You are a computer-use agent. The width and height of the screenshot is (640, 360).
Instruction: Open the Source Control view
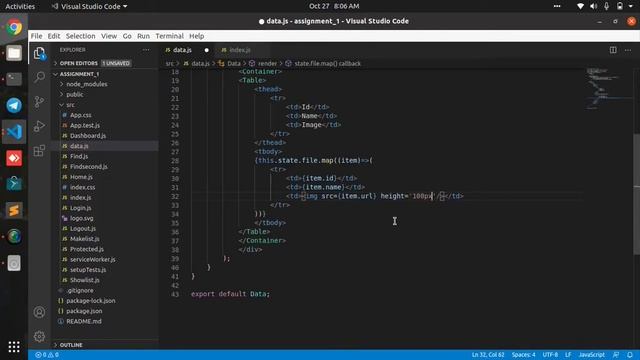point(39,101)
